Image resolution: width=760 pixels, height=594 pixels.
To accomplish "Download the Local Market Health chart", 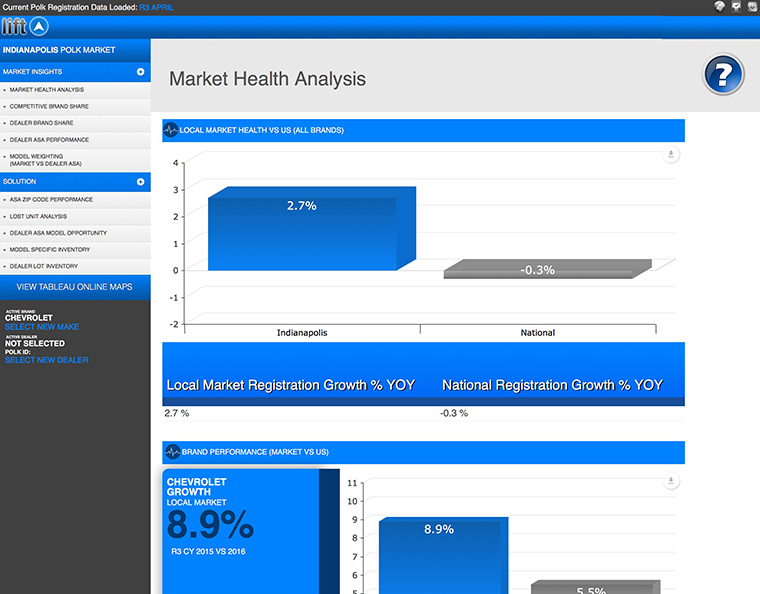I will [x=671, y=155].
